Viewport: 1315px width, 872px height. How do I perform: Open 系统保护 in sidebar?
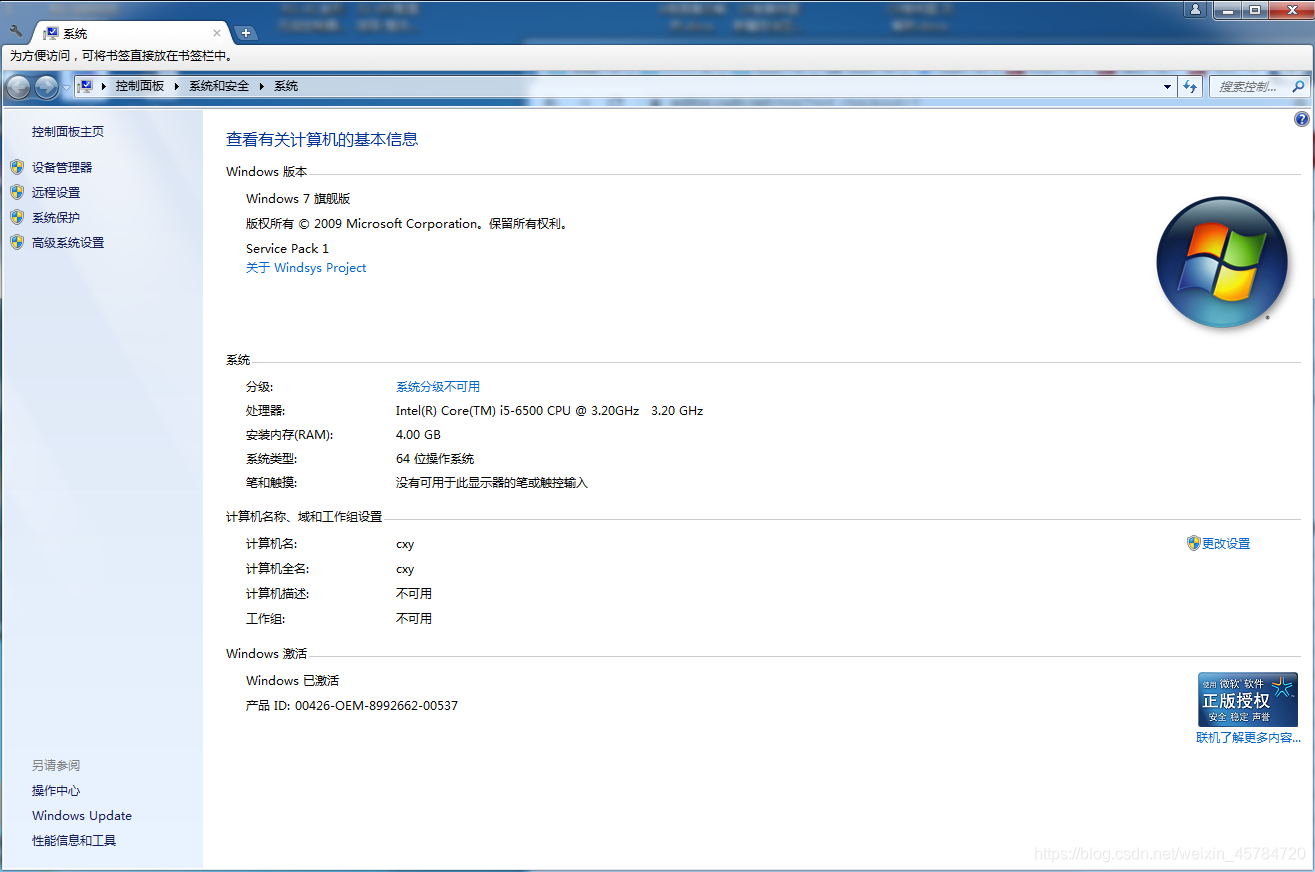pos(56,218)
